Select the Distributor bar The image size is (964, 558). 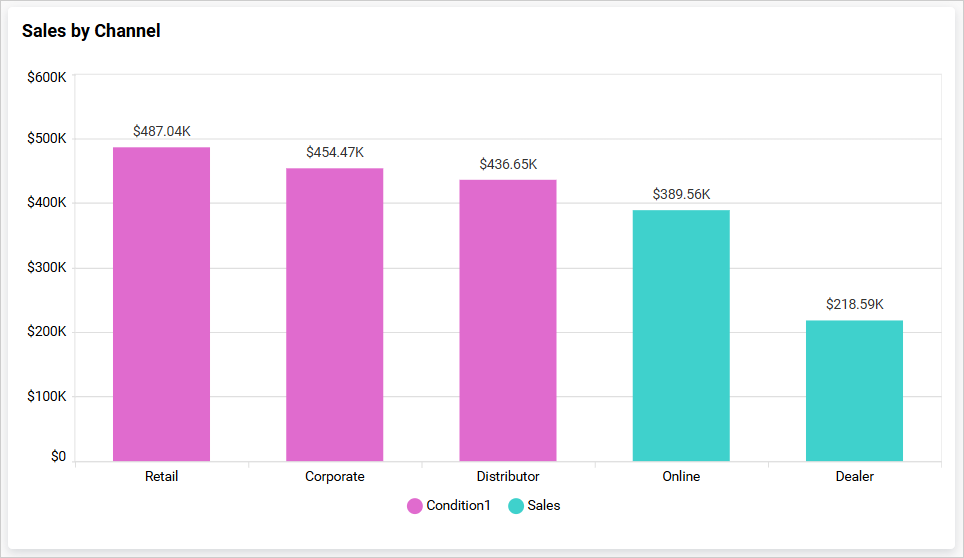click(508, 320)
